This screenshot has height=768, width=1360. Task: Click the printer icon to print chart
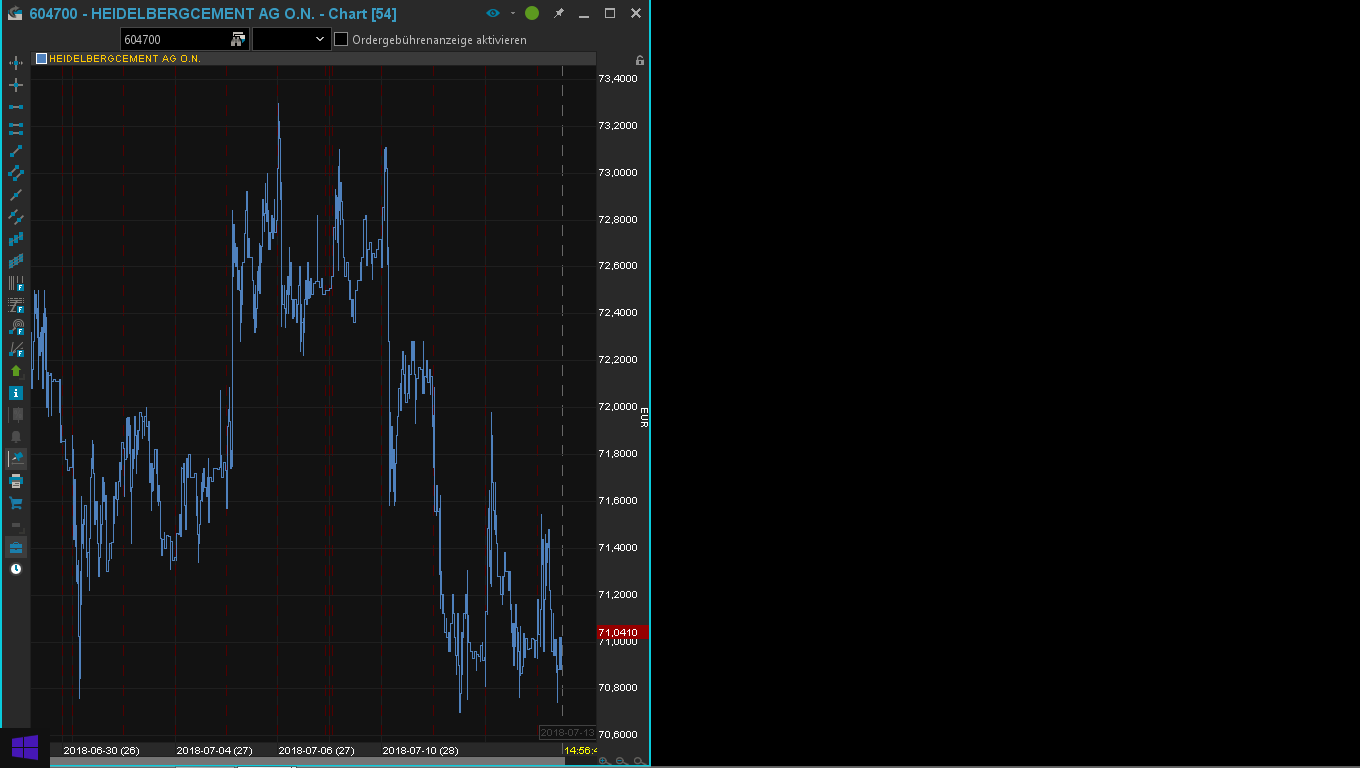click(x=16, y=481)
